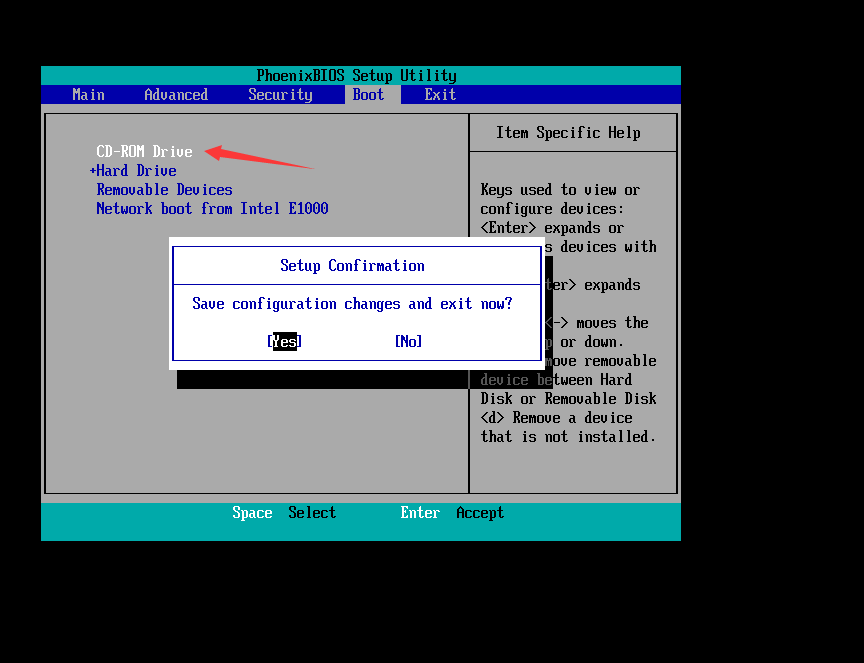864x663 pixels.
Task: Select Network boot from Intel E1000
Action: point(212,209)
